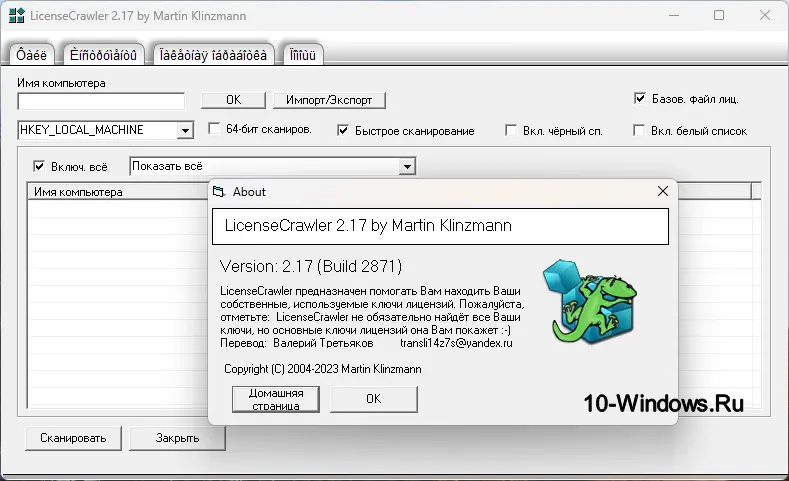The width and height of the screenshot is (789, 481).
Task: Click the 'Импорт/Экспорт' button
Action: [329, 100]
